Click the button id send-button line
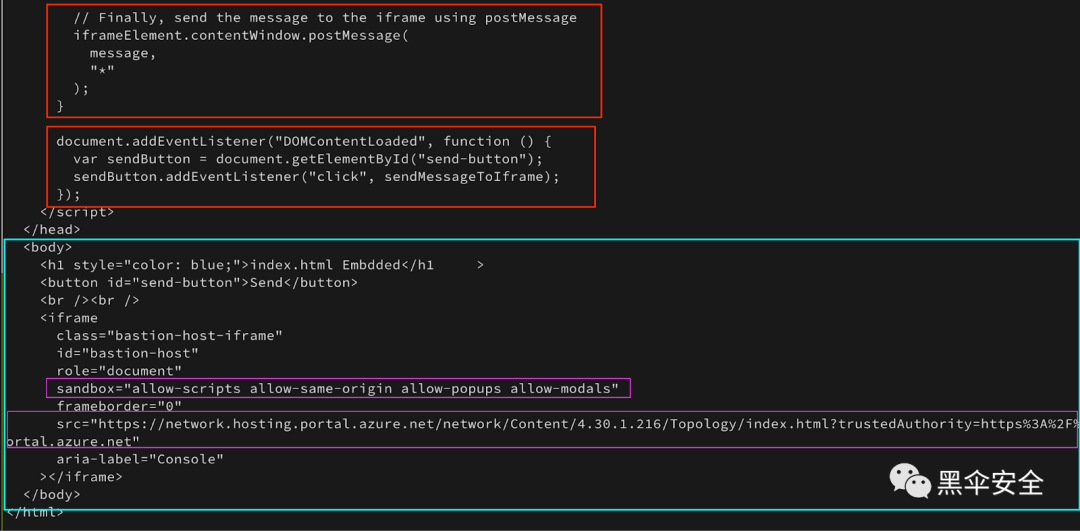 (x=198, y=282)
